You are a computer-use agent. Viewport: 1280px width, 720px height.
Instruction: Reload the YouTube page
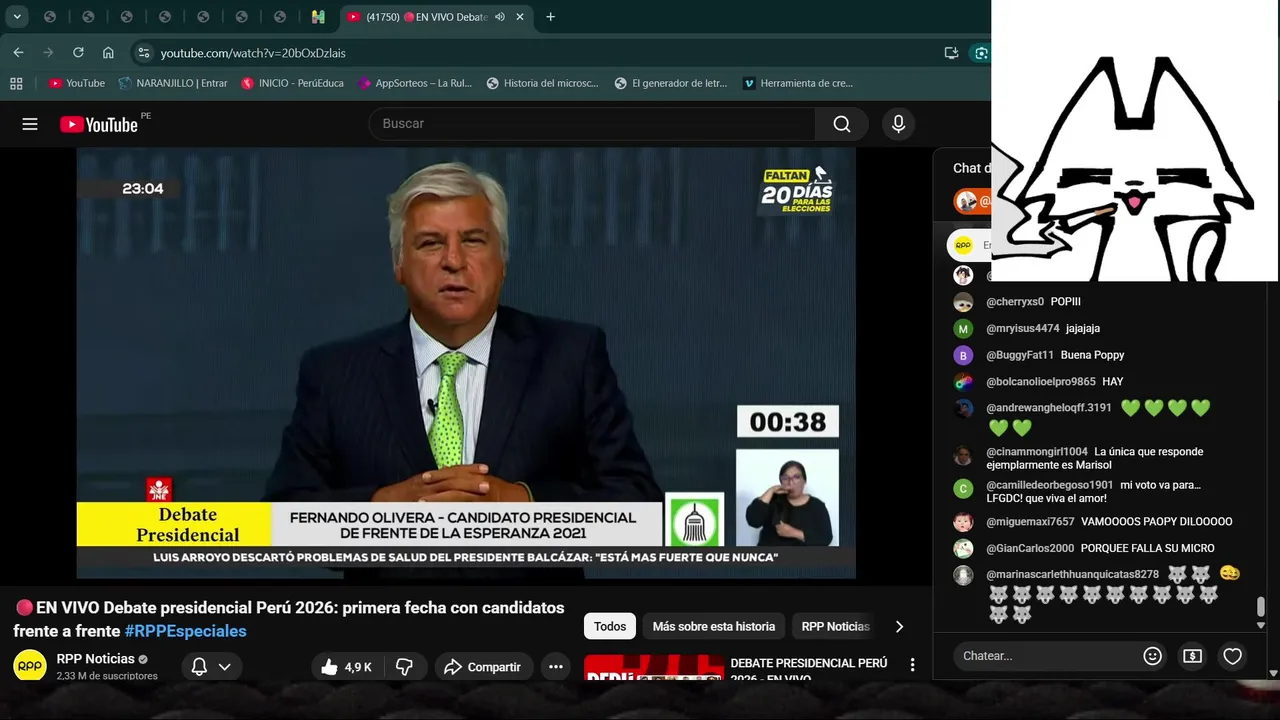tap(78, 53)
